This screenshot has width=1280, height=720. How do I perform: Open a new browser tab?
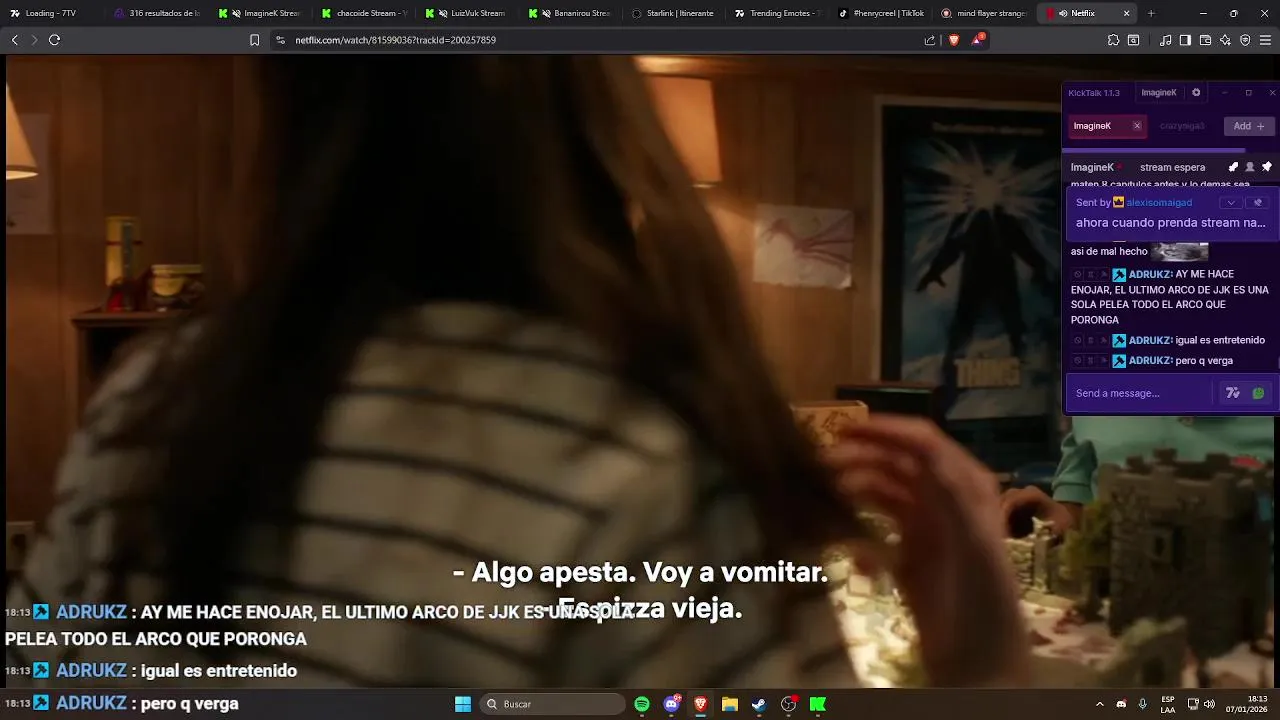(x=1151, y=13)
